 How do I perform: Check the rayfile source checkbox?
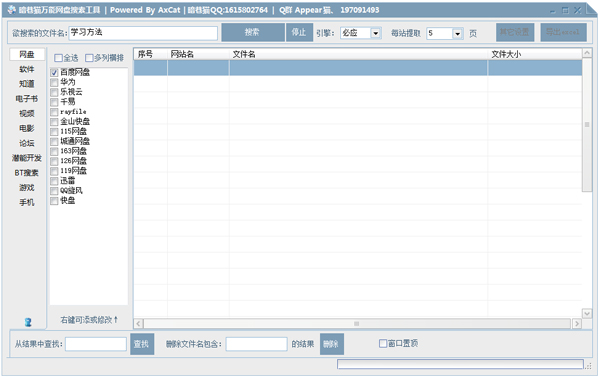54,112
